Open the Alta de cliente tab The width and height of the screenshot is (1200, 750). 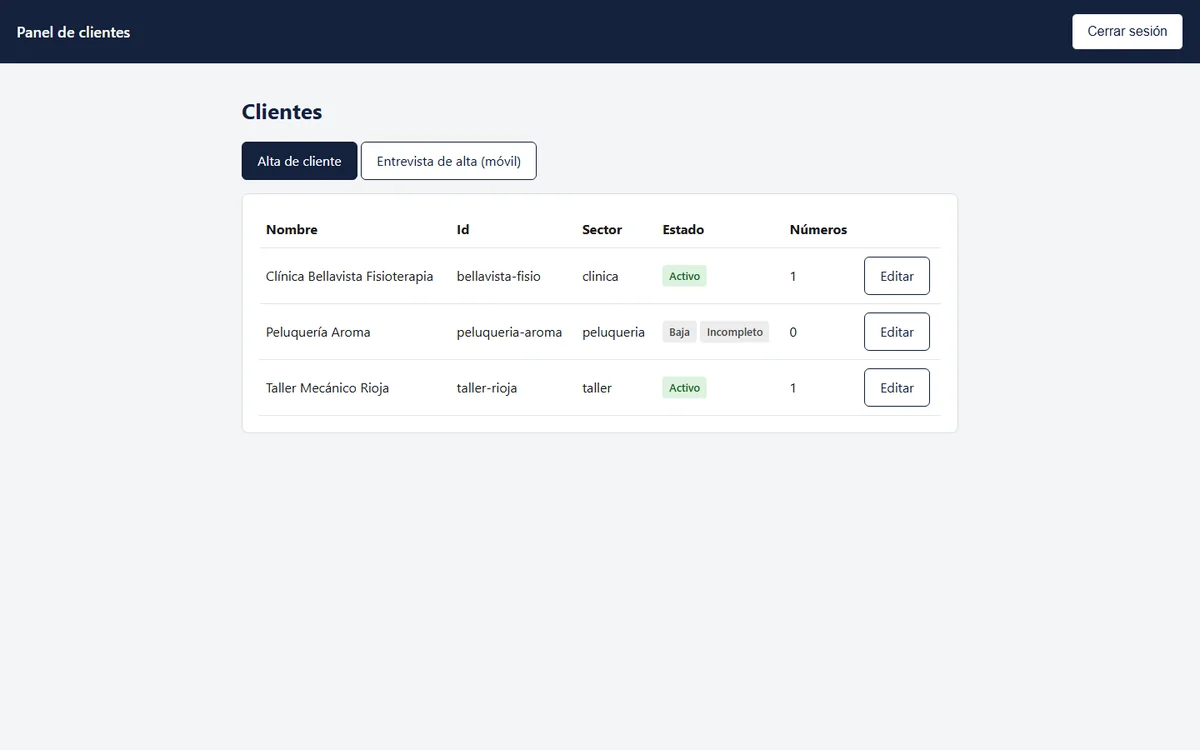coord(299,161)
